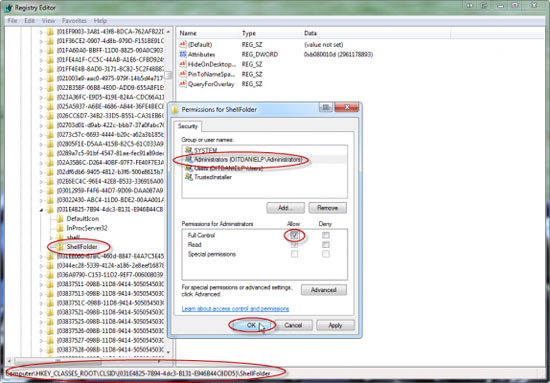The height and width of the screenshot is (383, 550).
Task: Toggle Allow for Special permissions
Action: [x=294, y=254]
